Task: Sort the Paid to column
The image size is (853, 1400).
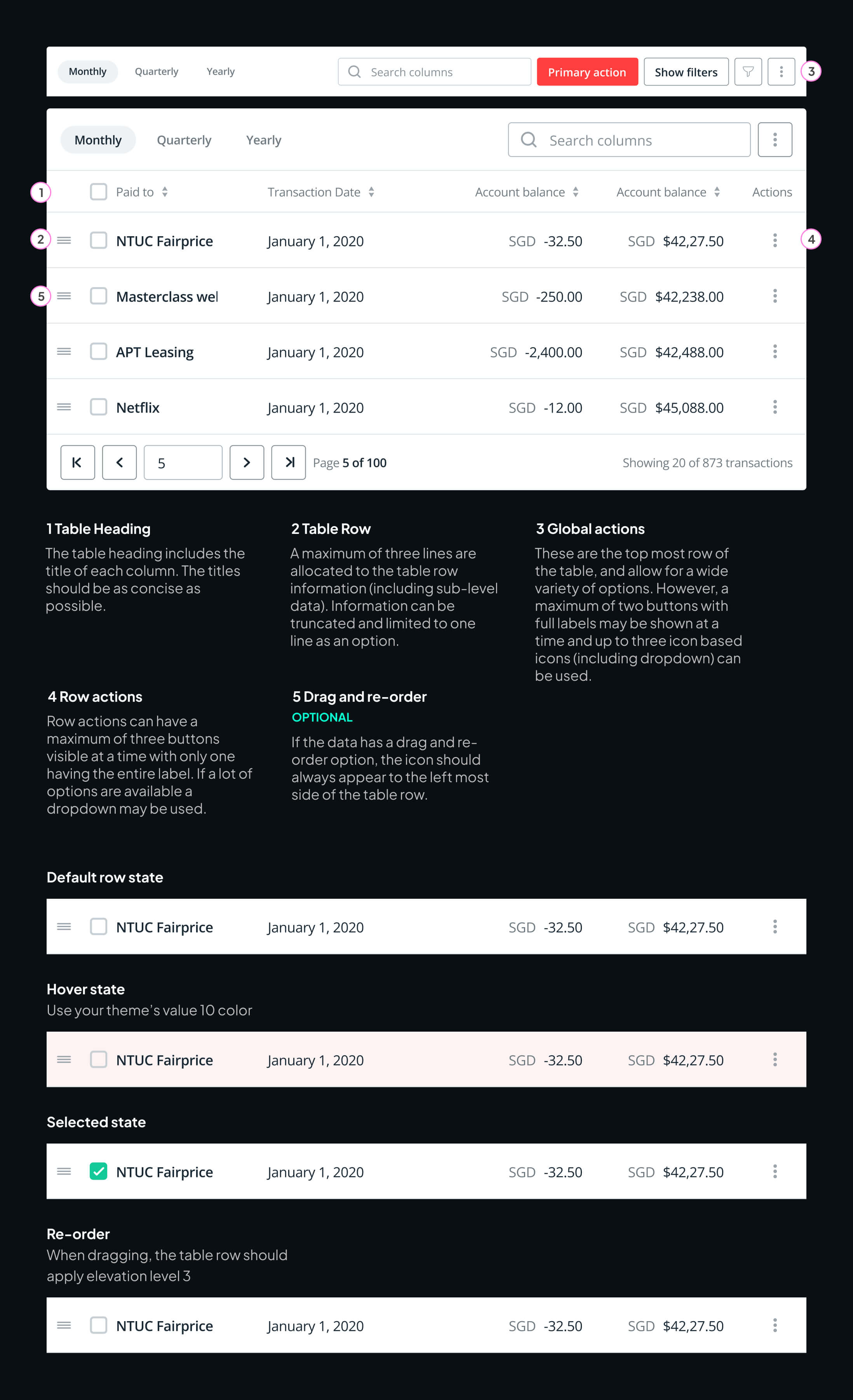Action: 164,192
